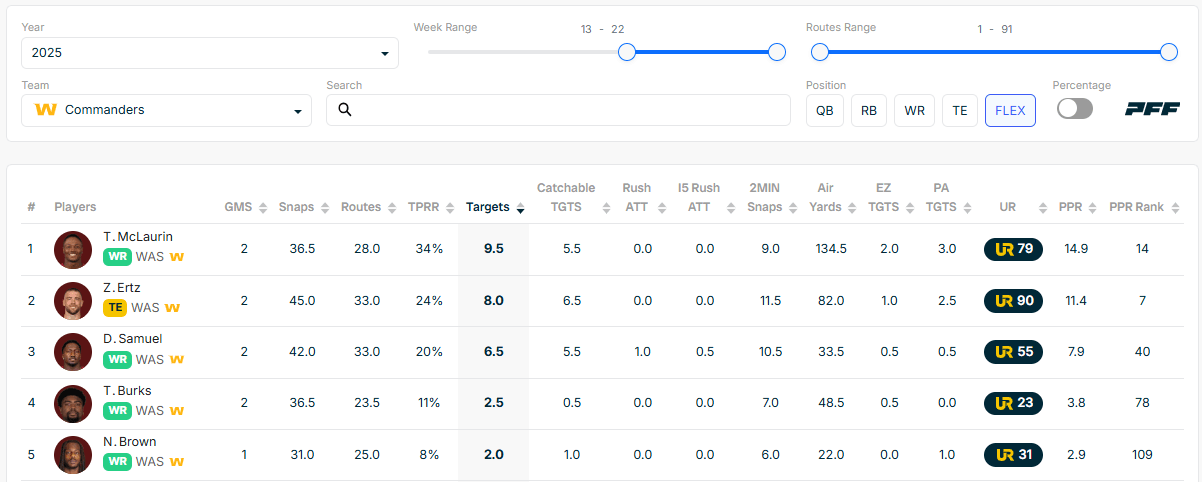Click the UR 90 rating badge for Z. Ertz
The width and height of the screenshot is (1202, 482).
point(1013,300)
